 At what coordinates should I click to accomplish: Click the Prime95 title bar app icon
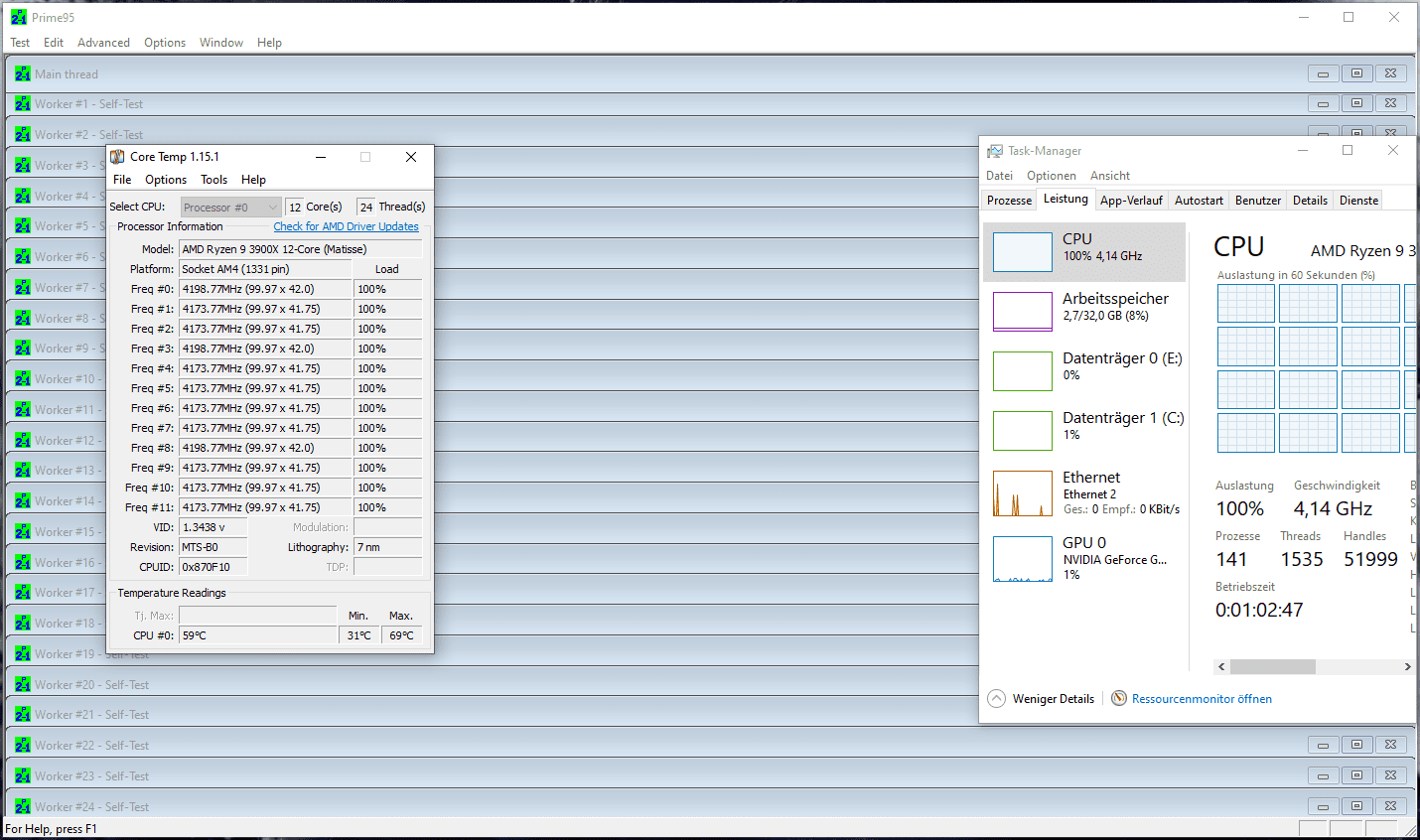click(19, 17)
